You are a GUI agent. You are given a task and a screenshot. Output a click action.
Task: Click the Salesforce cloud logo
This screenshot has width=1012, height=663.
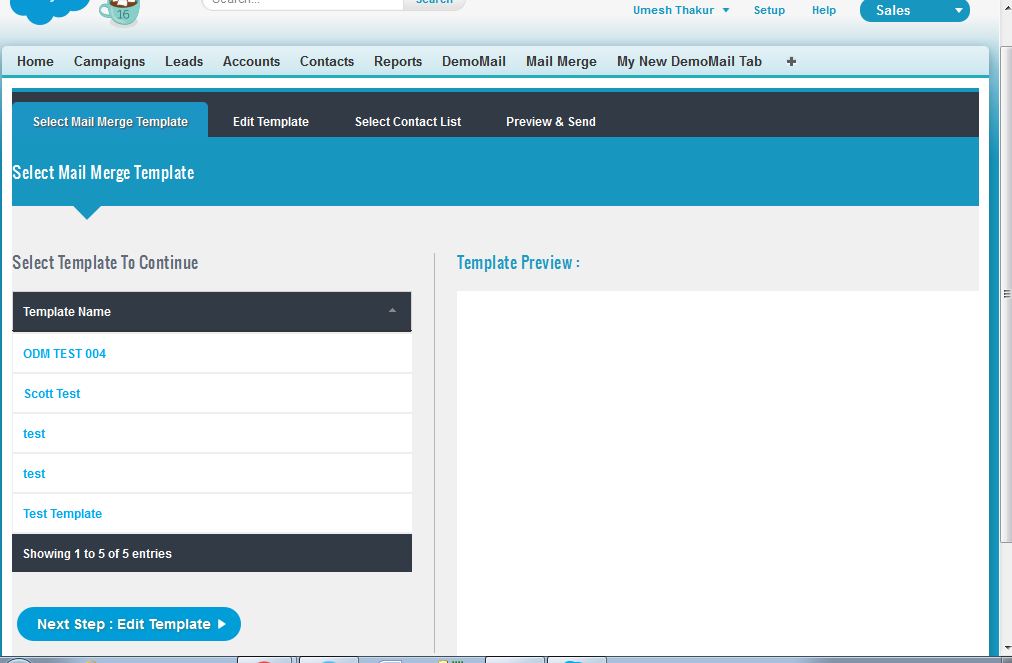(50, 10)
